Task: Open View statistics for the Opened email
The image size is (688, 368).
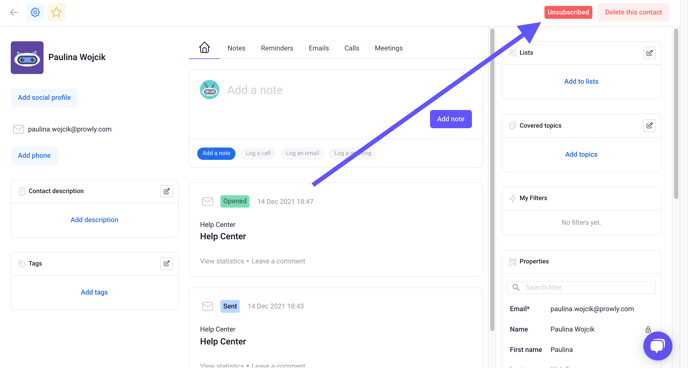Action: click(x=222, y=261)
